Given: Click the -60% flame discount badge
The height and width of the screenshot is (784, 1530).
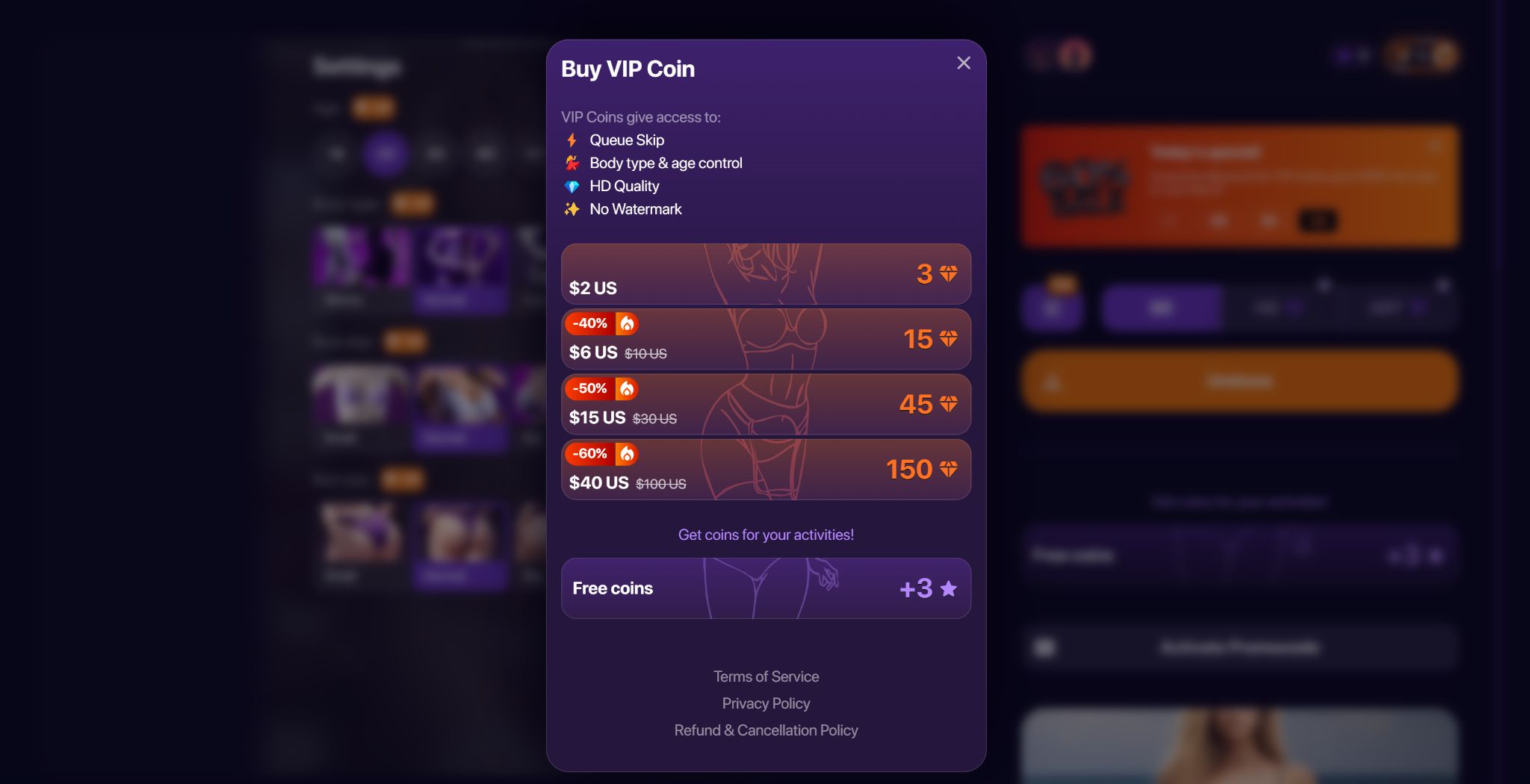Looking at the screenshot, I should pos(601,453).
